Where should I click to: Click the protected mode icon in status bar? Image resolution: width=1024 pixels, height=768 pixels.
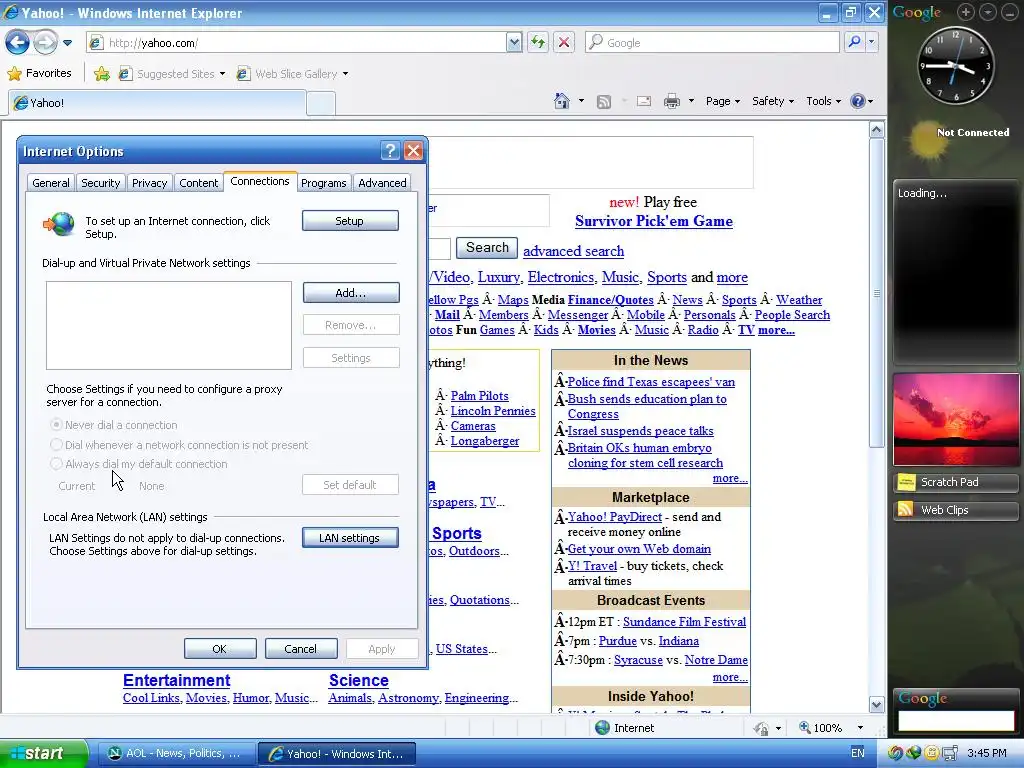coord(761,728)
